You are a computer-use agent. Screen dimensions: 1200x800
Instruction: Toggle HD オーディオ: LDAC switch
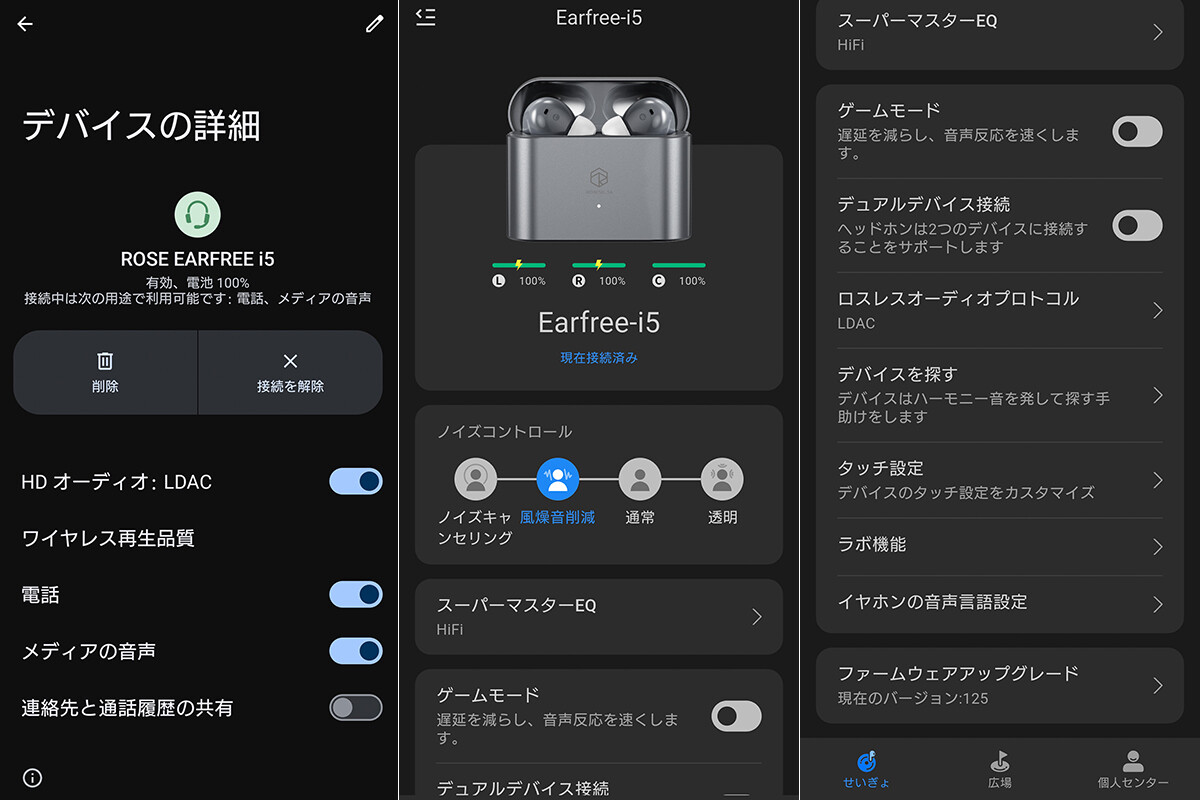pos(356,481)
